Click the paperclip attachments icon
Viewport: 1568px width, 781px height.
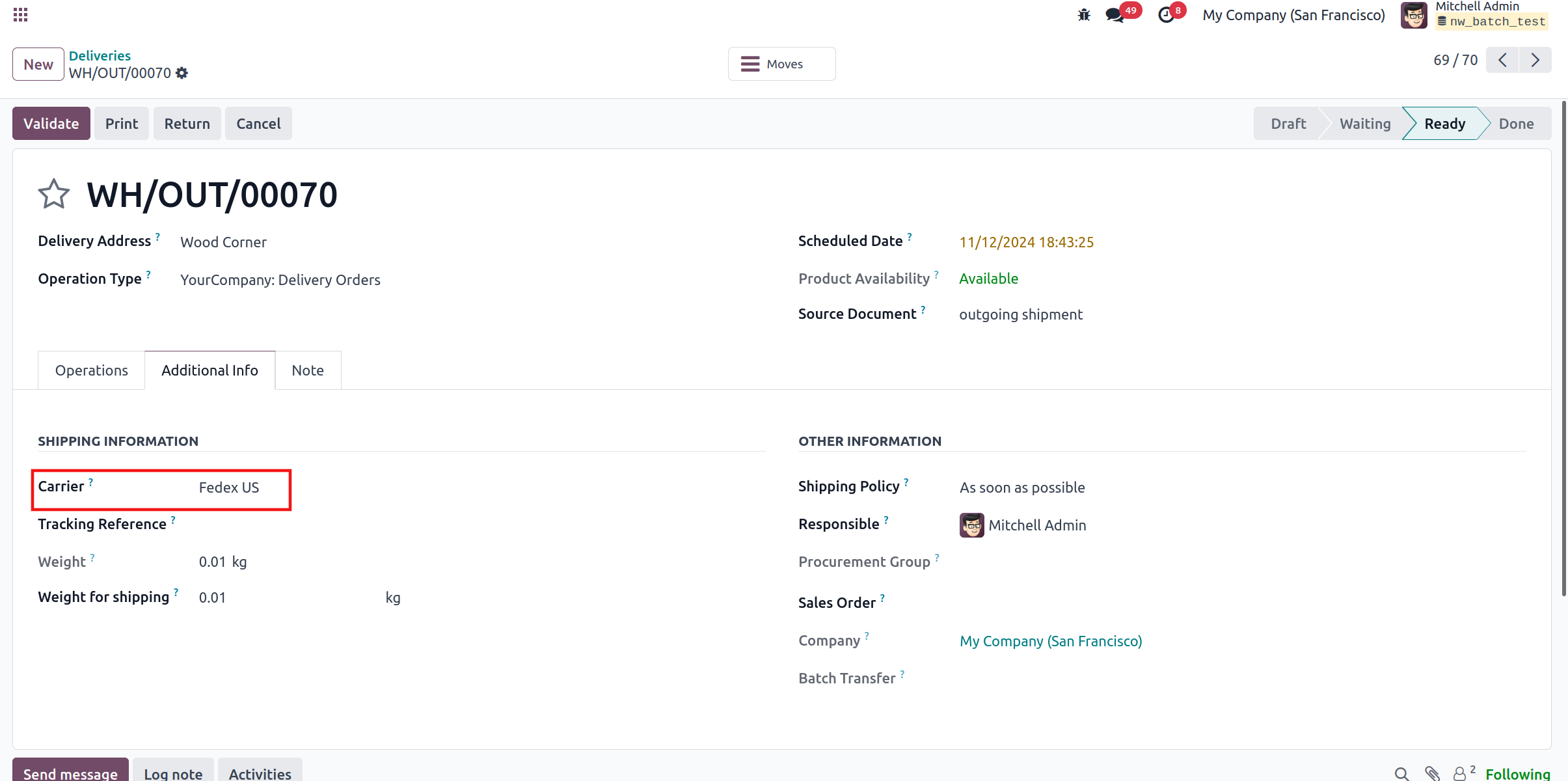(1432, 773)
